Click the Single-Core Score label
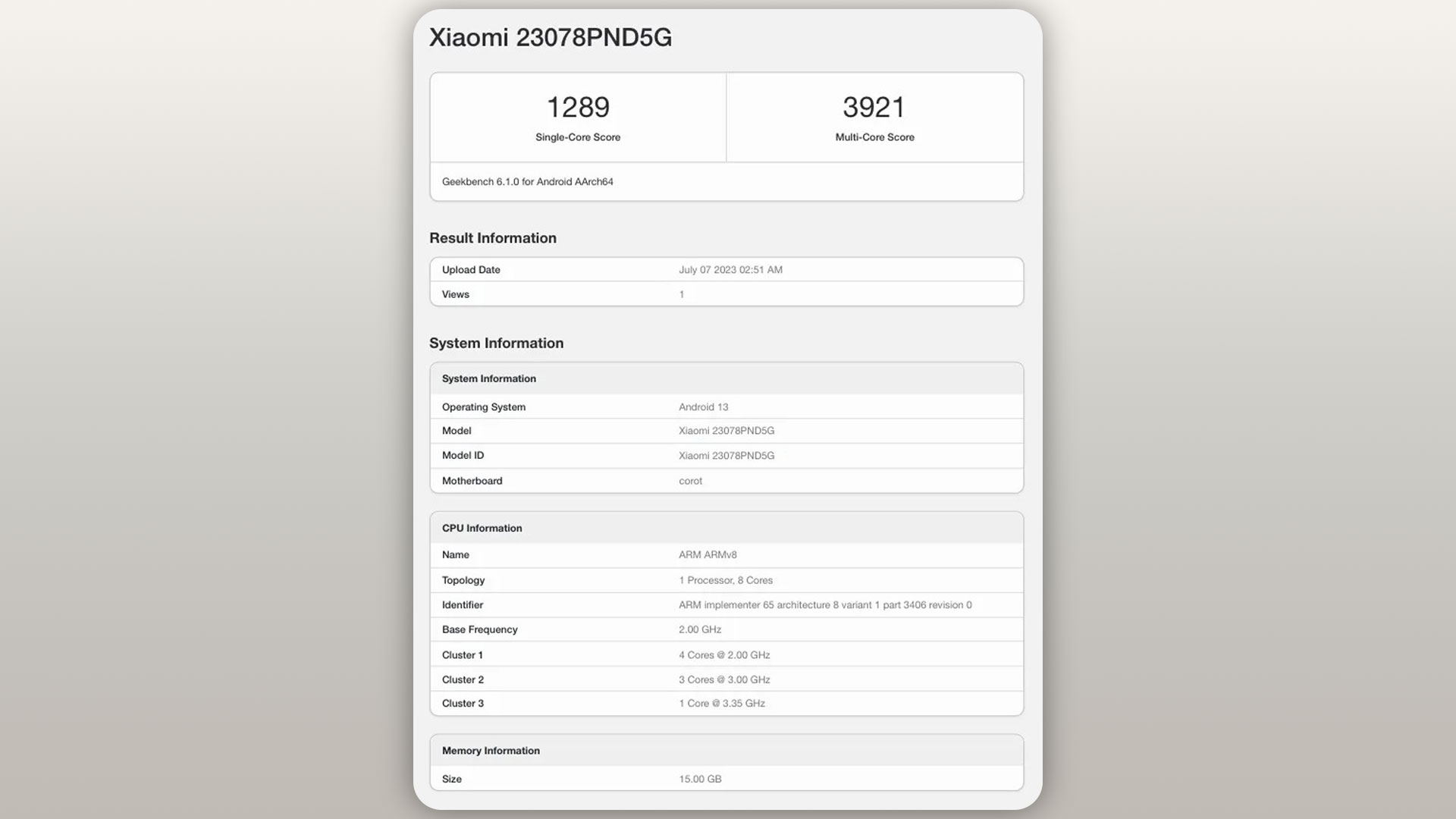 578,137
